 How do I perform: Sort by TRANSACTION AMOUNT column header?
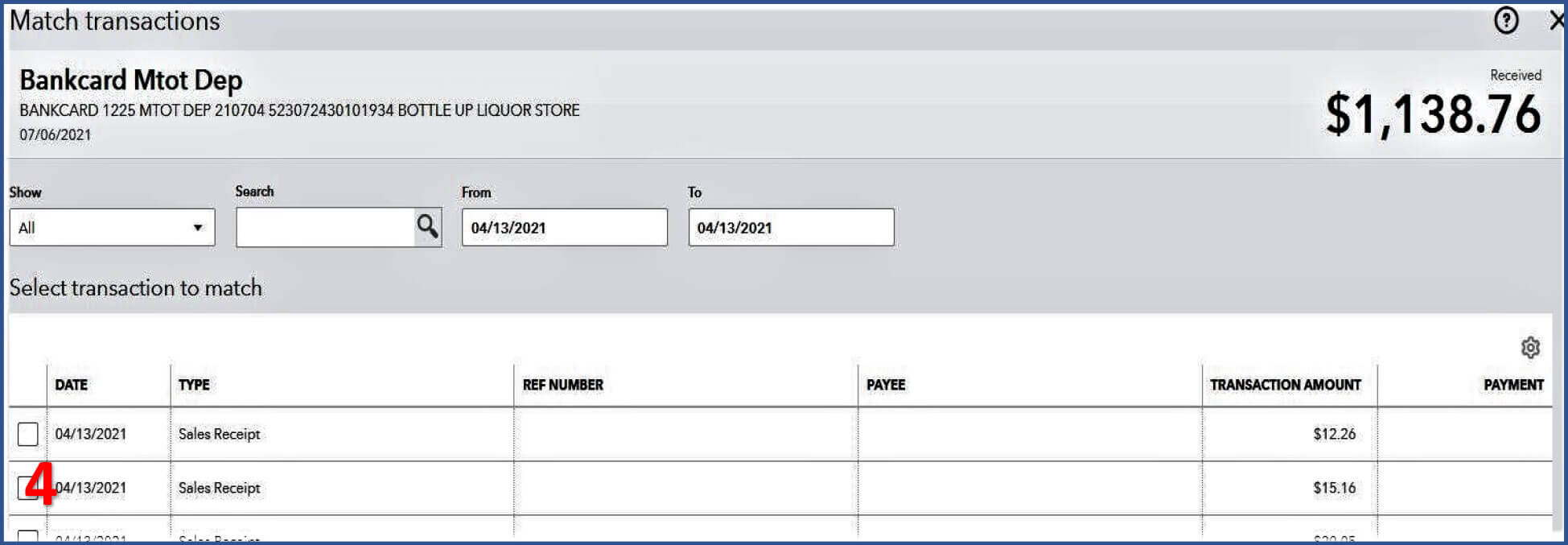(1285, 385)
